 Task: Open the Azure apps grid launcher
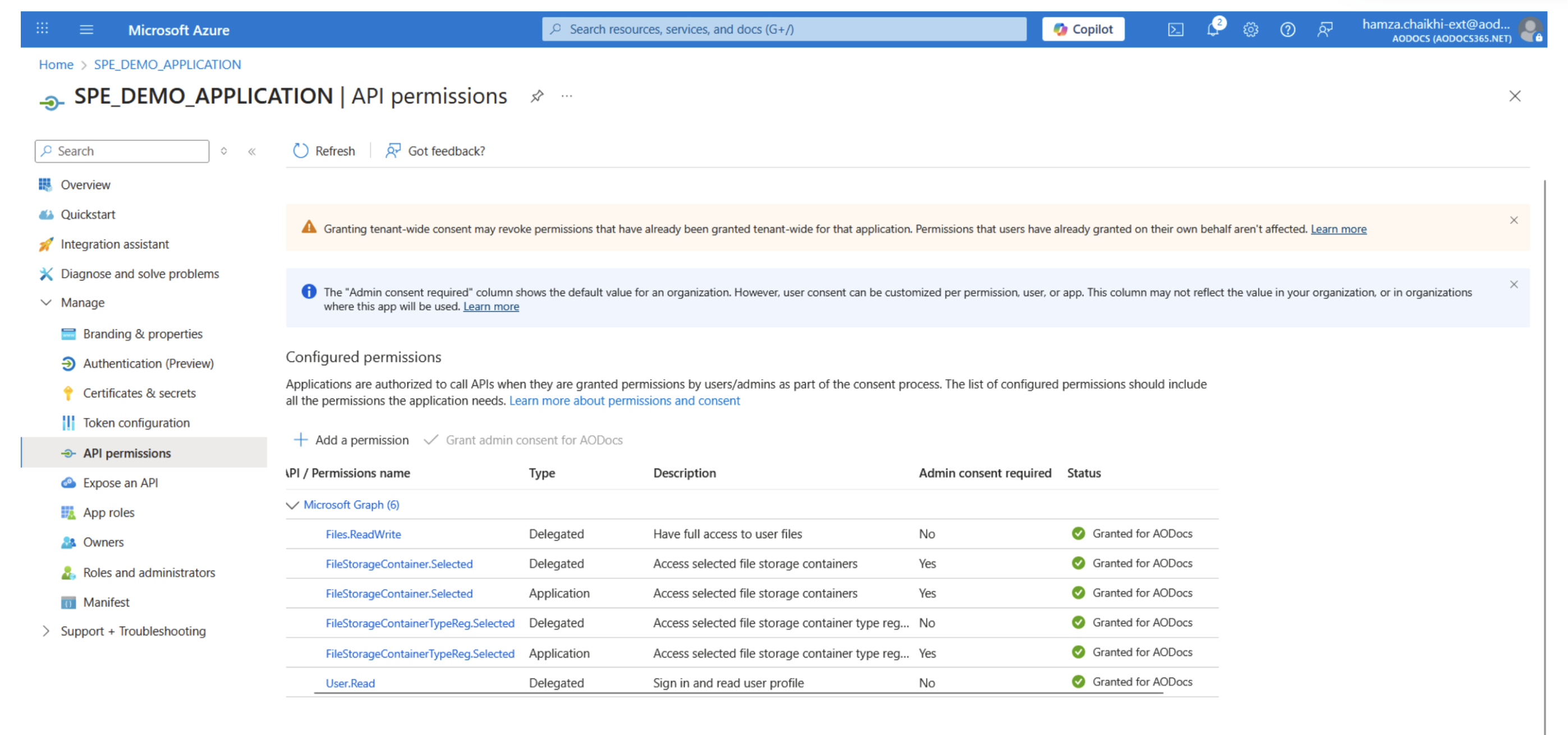coord(42,29)
